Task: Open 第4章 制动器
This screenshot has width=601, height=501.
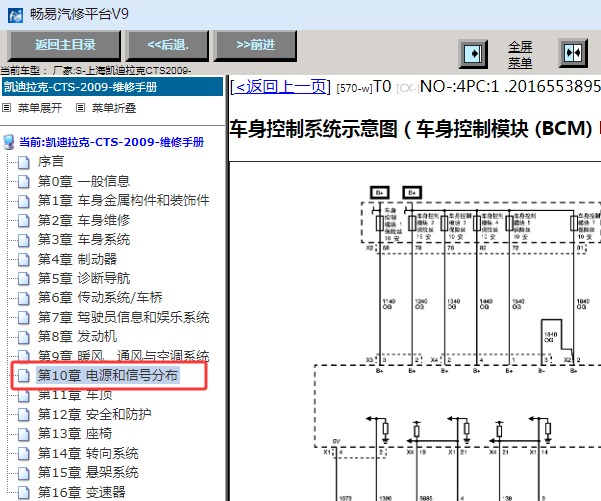Action: click(77, 259)
